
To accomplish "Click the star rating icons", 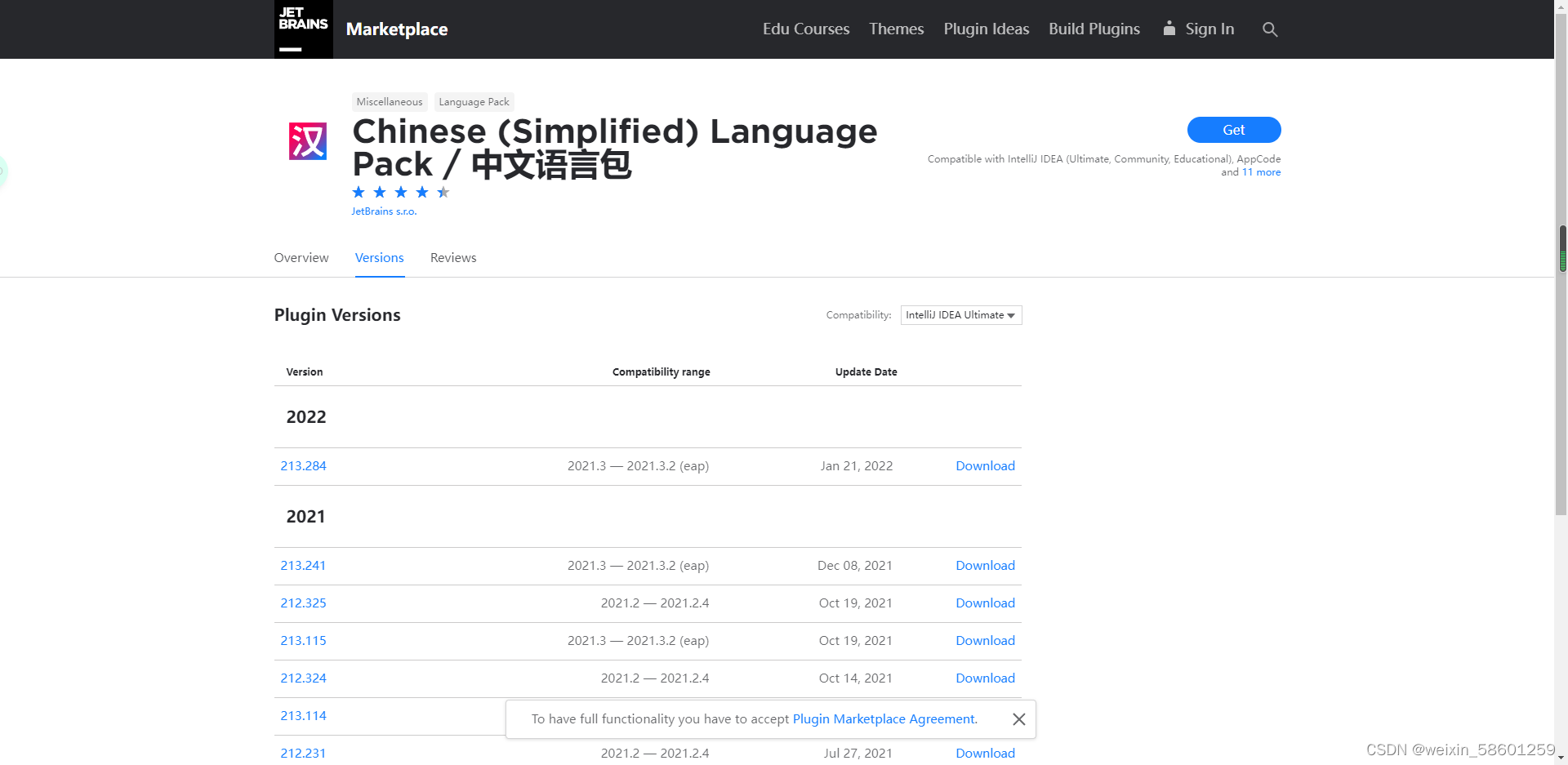I will pos(401,192).
